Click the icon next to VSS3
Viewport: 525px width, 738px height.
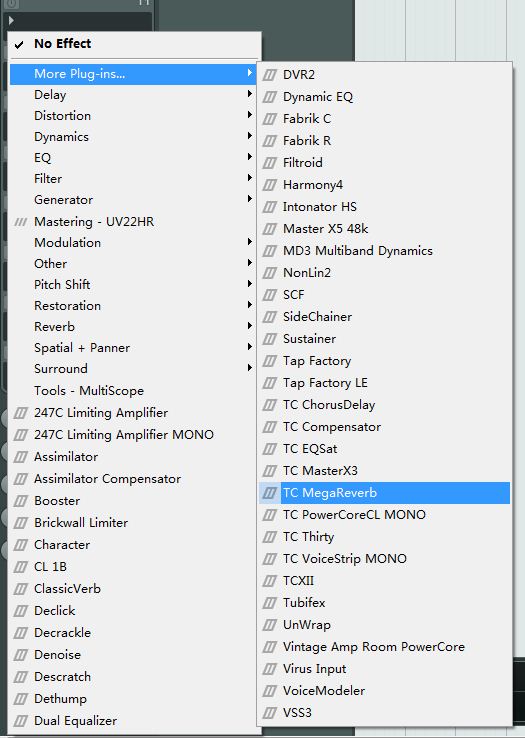(269, 713)
